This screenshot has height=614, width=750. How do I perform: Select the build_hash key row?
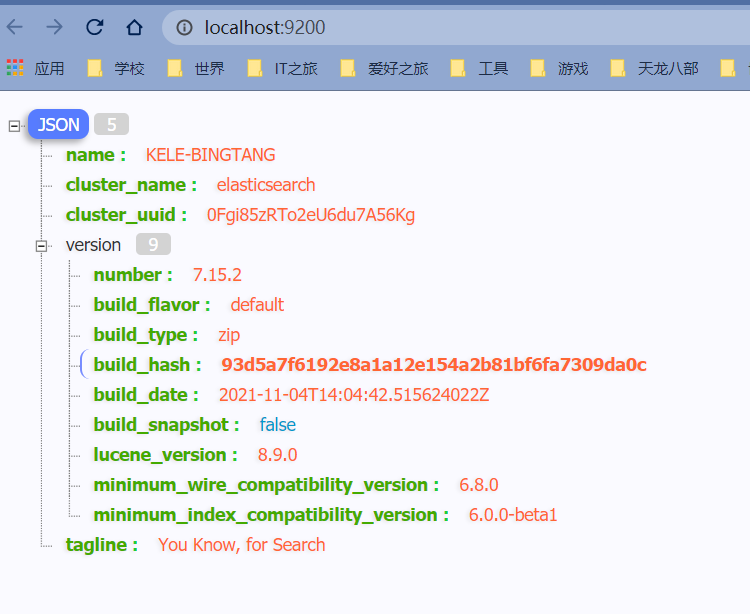147,365
